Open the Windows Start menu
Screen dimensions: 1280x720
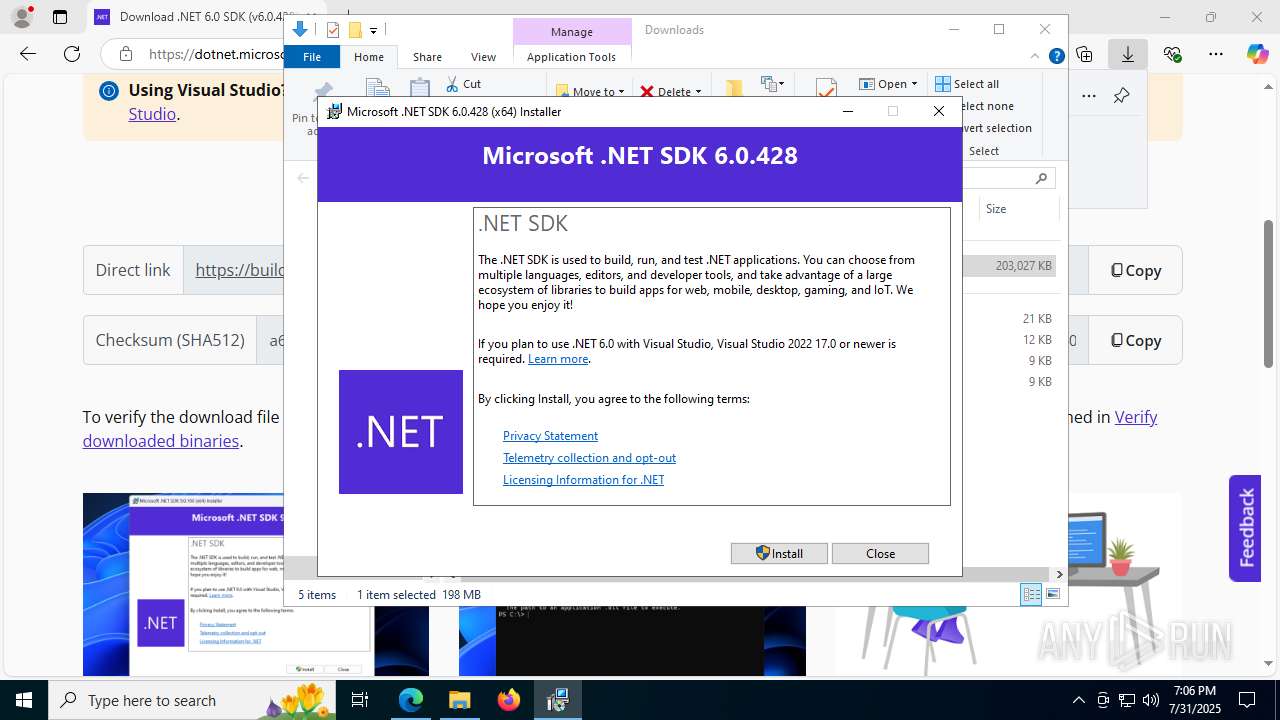(23, 700)
